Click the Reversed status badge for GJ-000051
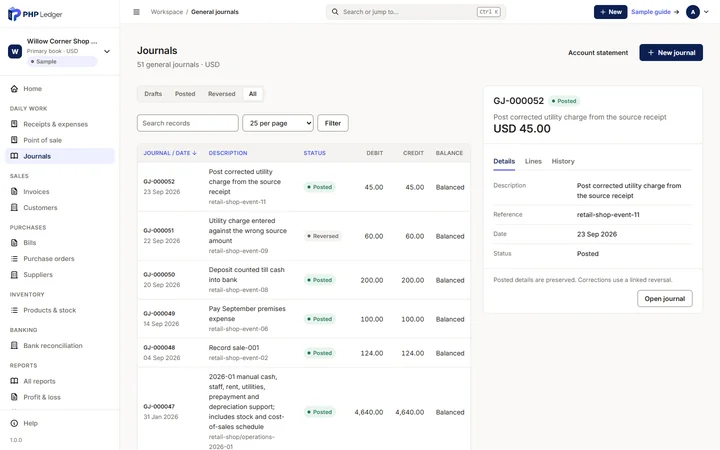 322,236
